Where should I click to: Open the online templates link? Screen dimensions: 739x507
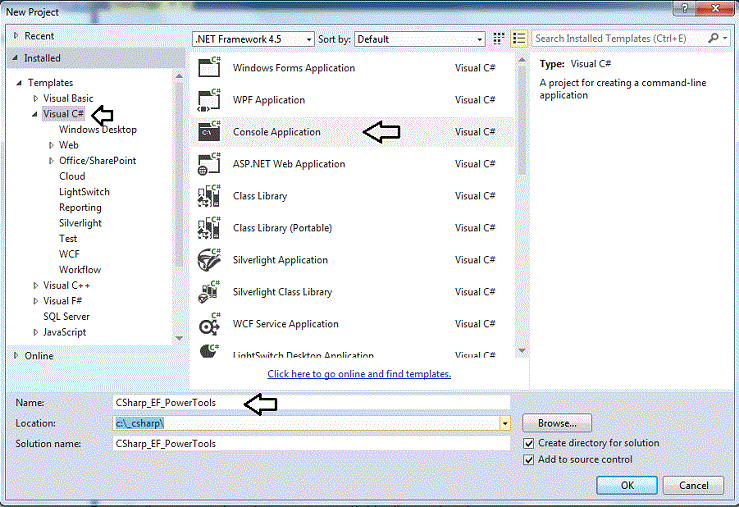coord(359,374)
